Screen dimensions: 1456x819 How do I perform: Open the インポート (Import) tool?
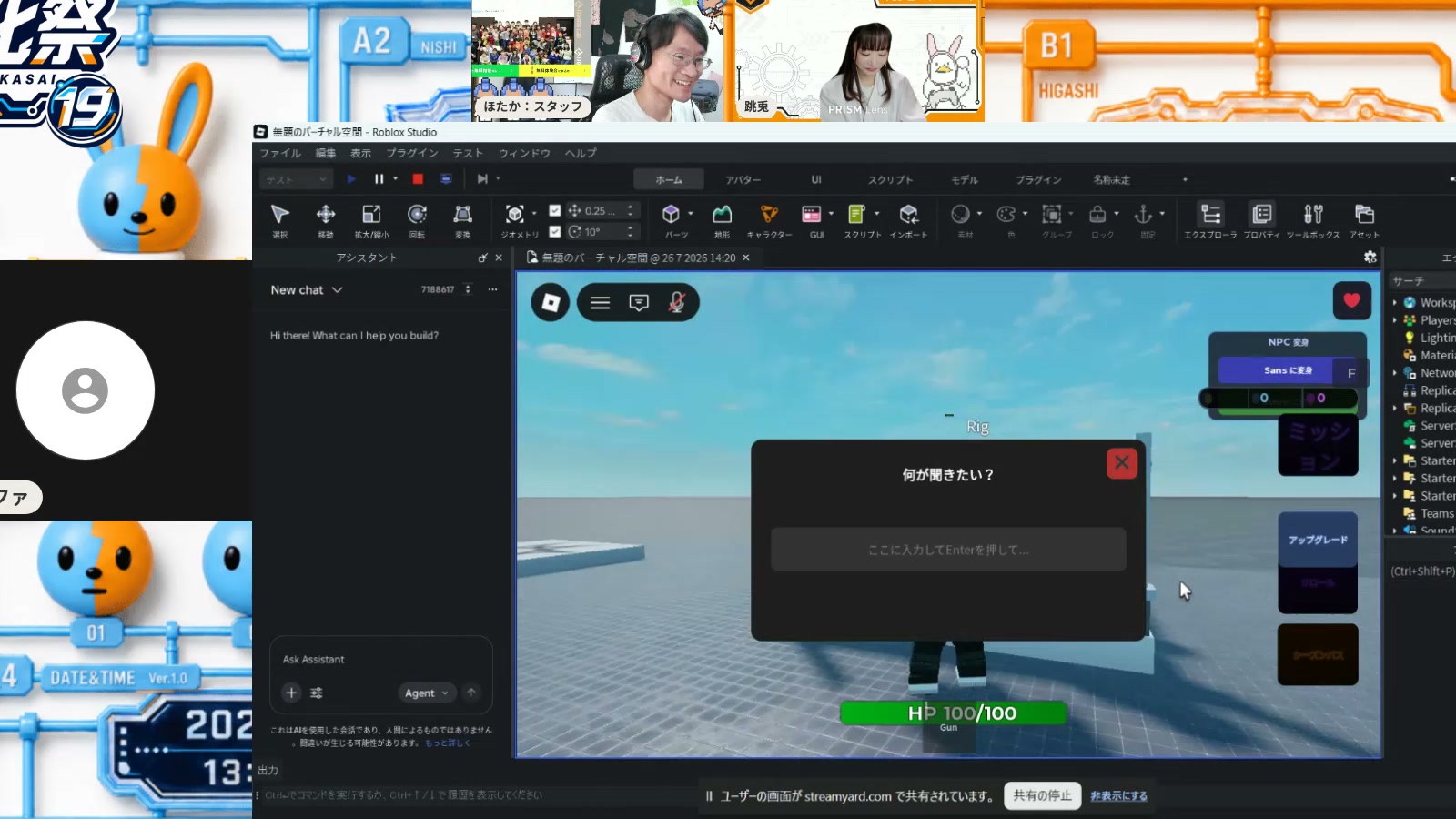(908, 215)
